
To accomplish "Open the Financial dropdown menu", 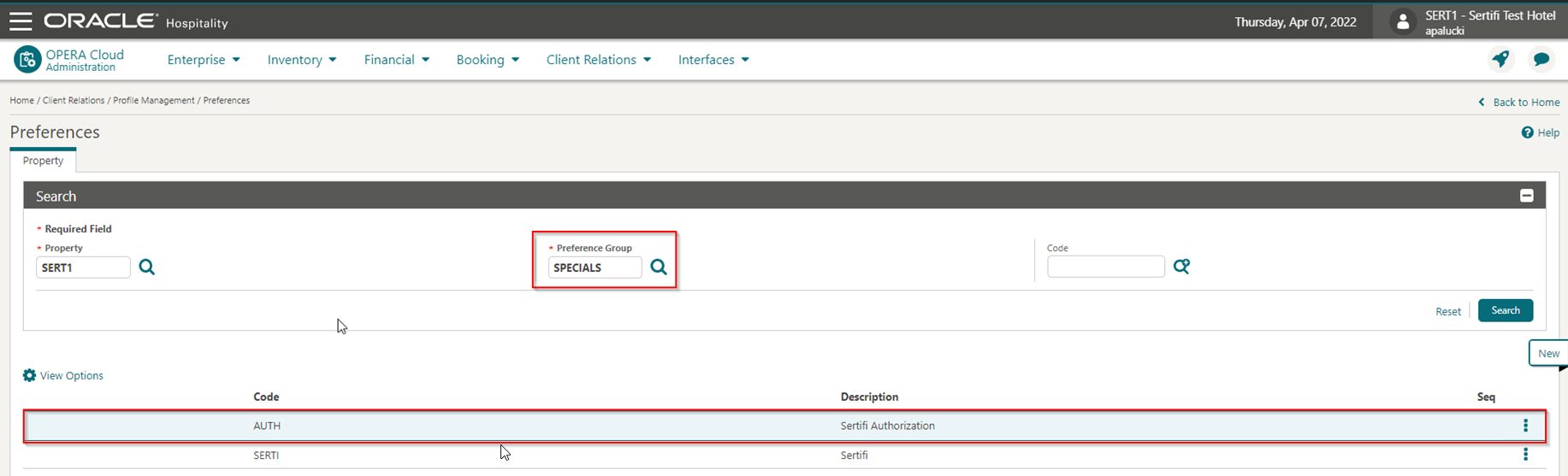I will click(397, 60).
